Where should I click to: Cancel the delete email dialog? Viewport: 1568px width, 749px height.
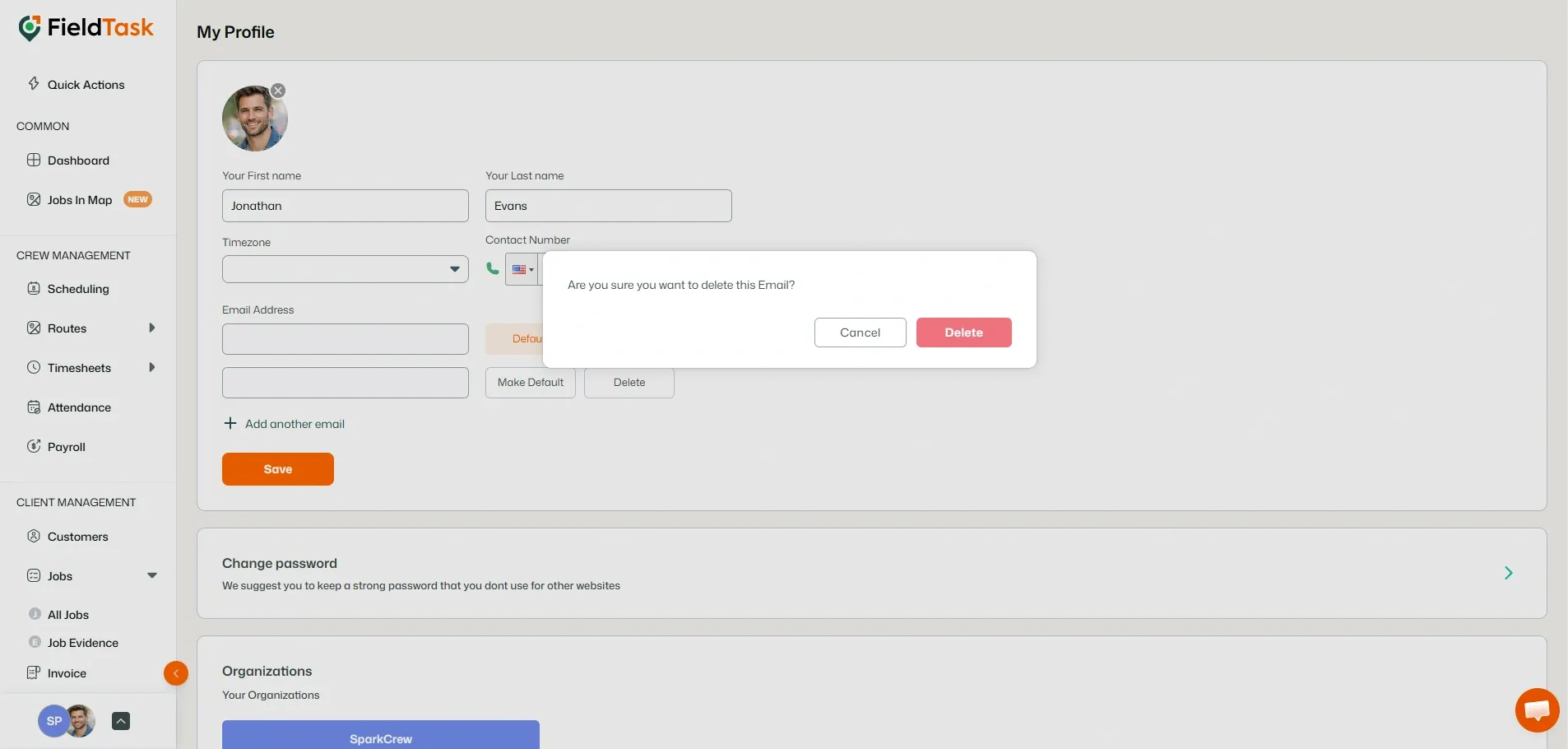click(860, 333)
